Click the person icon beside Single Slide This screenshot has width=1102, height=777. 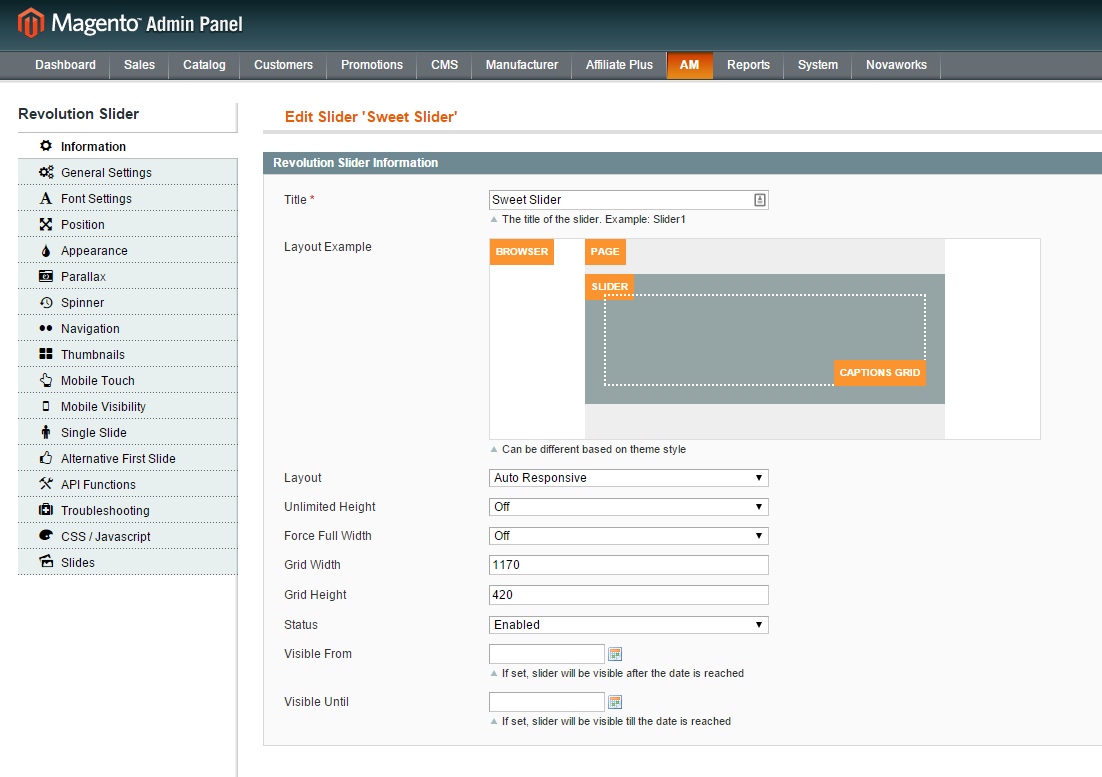pos(46,432)
